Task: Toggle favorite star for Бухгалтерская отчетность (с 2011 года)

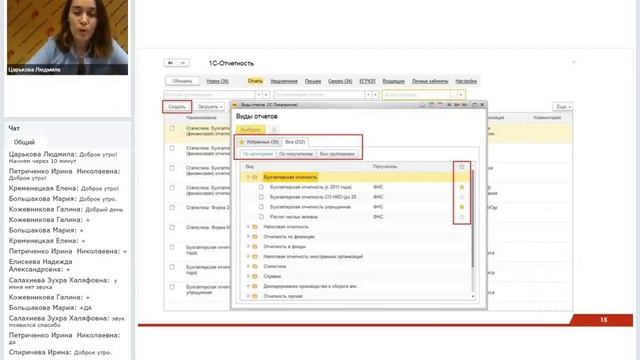Action: pos(462,187)
